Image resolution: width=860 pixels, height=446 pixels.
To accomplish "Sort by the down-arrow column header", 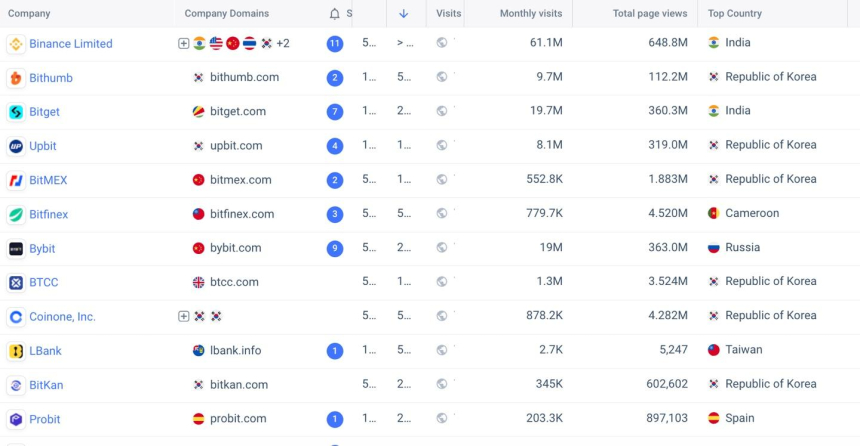I will [404, 14].
